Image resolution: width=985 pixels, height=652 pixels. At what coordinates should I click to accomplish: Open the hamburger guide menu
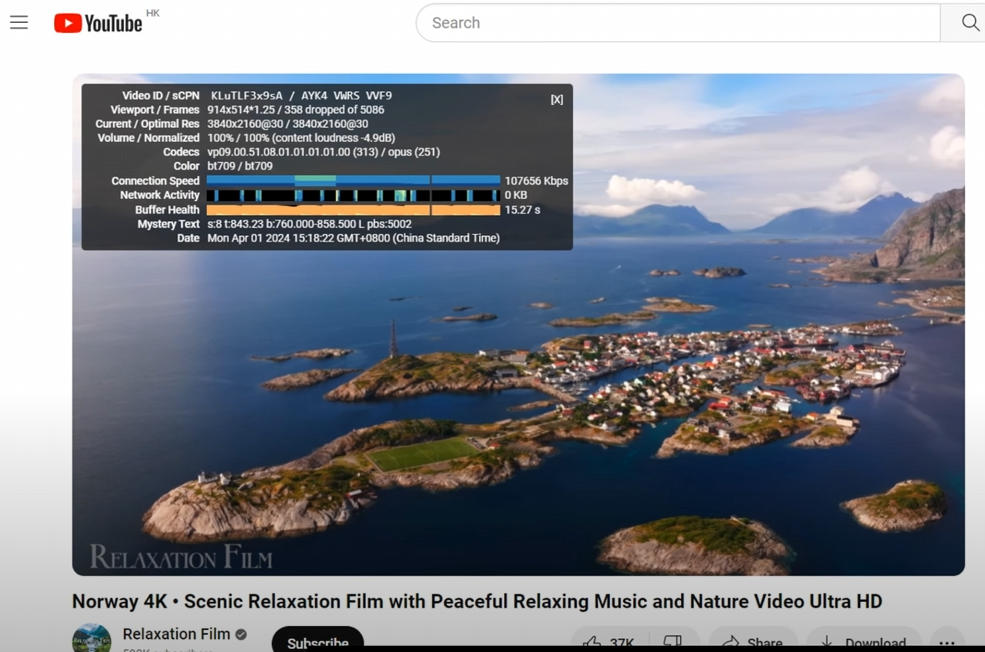coord(19,23)
